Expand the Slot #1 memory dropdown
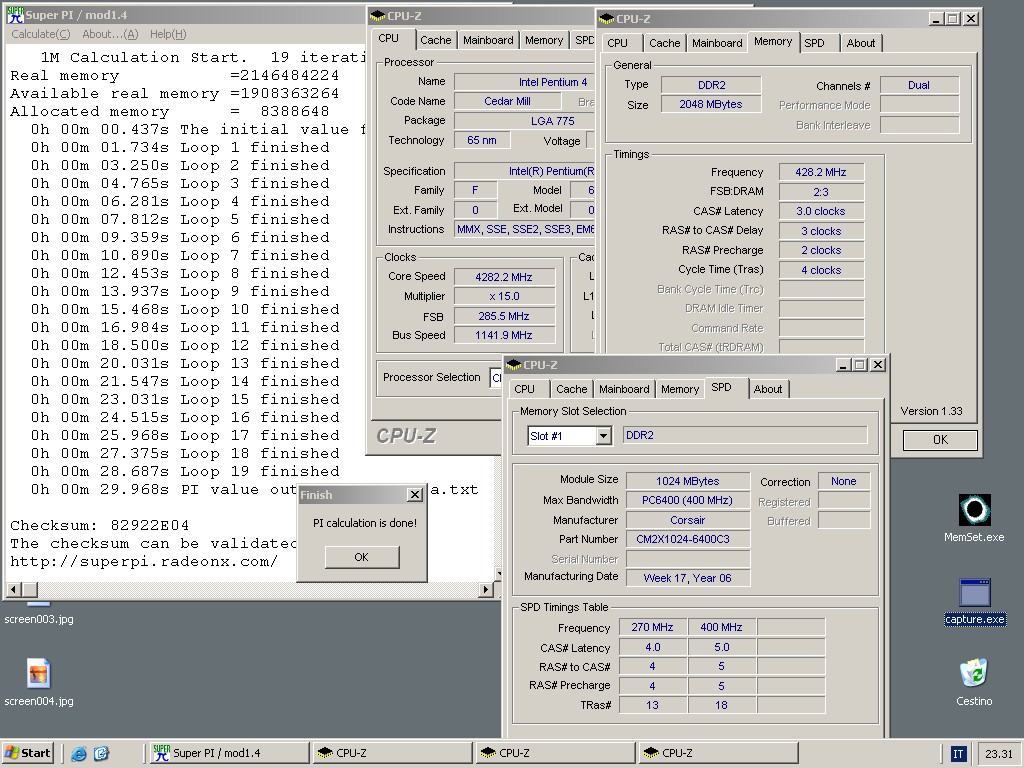This screenshot has width=1024, height=768. click(603, 436)
